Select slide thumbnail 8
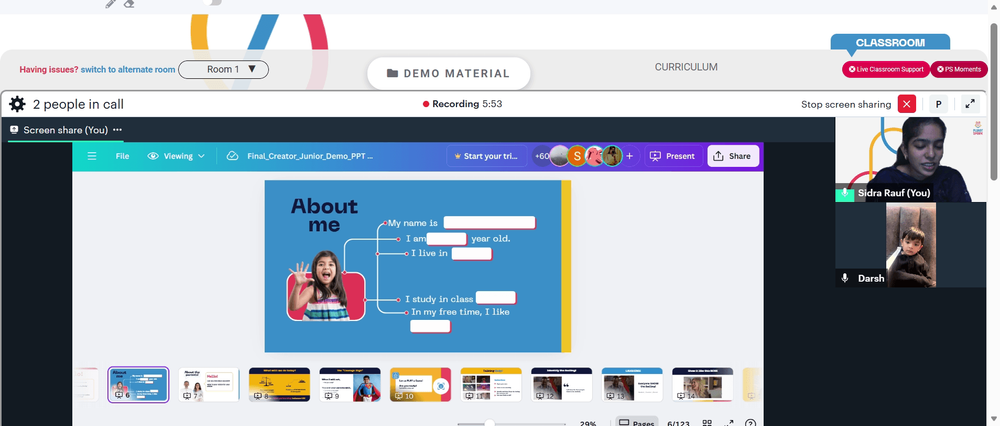Screen dimensions: 1000x426 click(279, 385)
